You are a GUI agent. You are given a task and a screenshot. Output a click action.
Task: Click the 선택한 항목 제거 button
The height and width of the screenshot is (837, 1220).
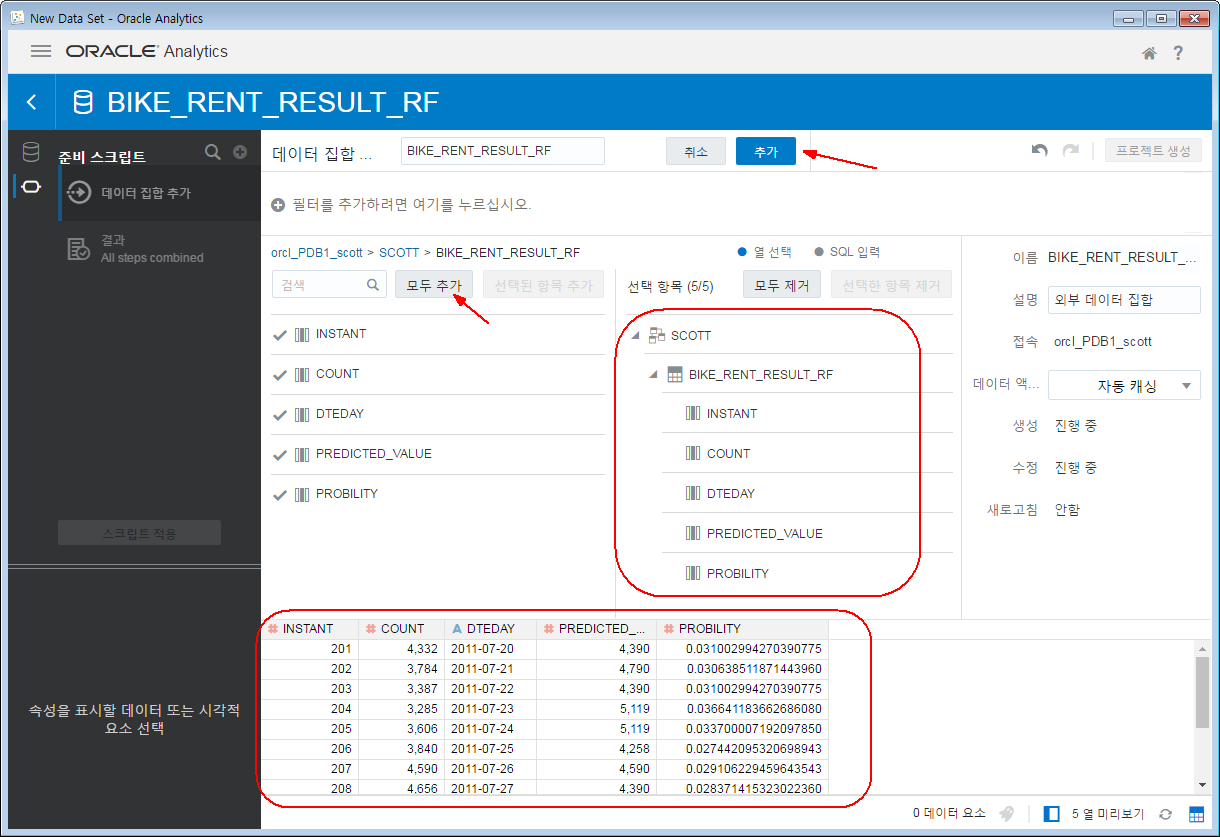[892, 285]
